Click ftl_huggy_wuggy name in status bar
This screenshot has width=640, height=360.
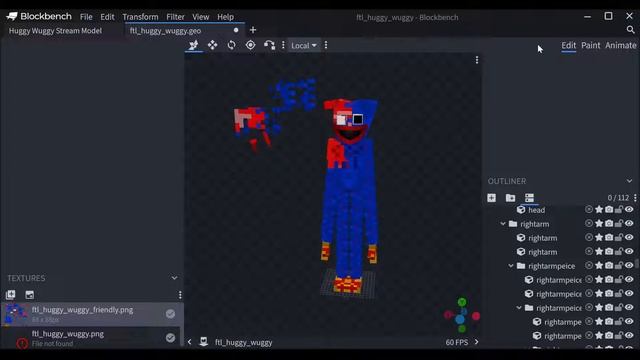(244, 342)
